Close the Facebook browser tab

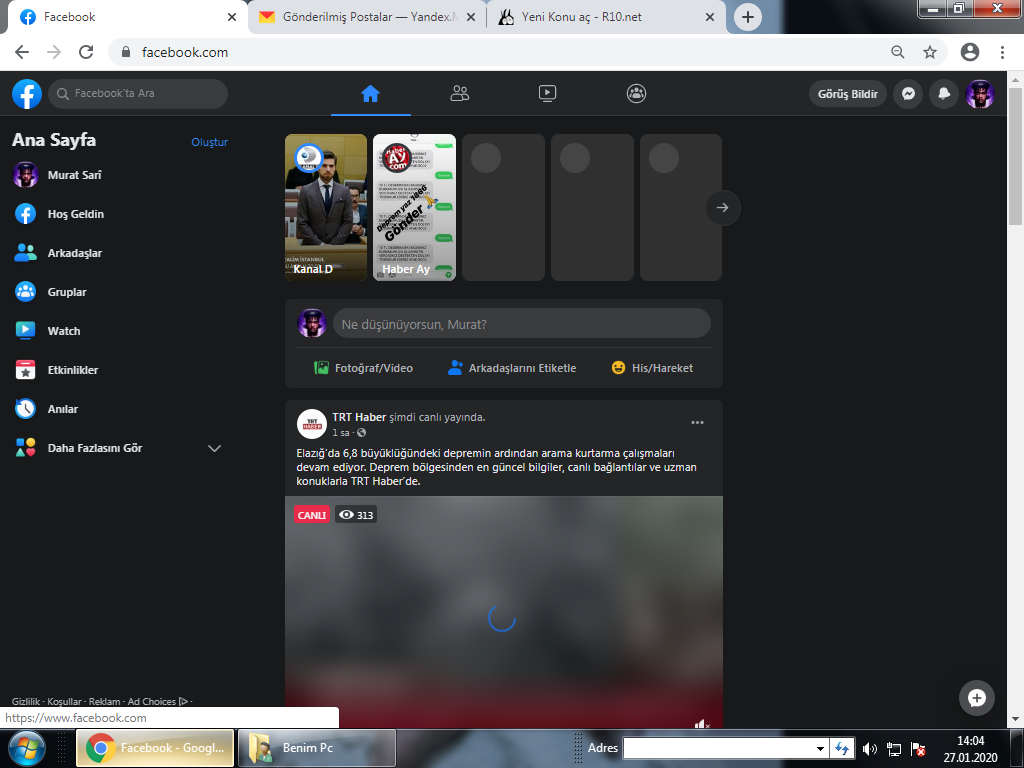click(x=231, y=17)
